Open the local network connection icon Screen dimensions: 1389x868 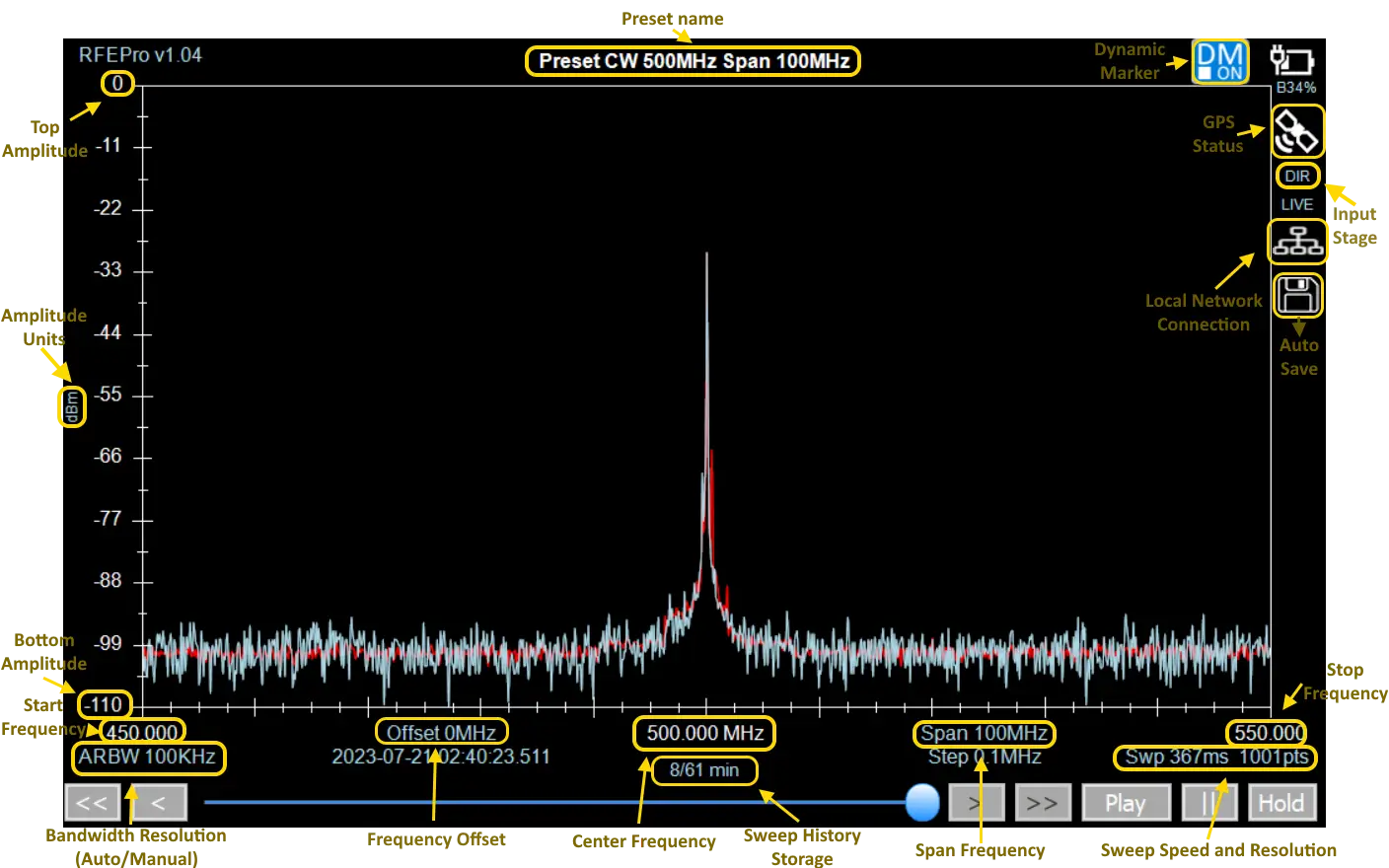1297,242
